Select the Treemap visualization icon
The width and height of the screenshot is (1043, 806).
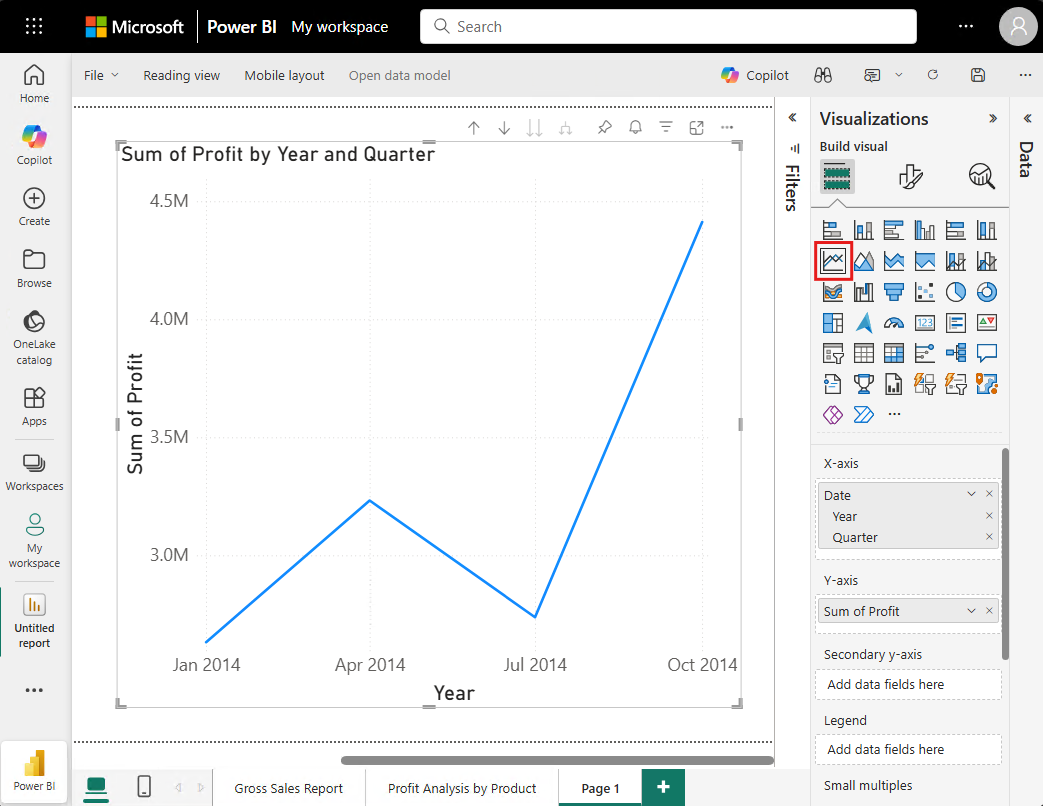(x=833, y=322)
